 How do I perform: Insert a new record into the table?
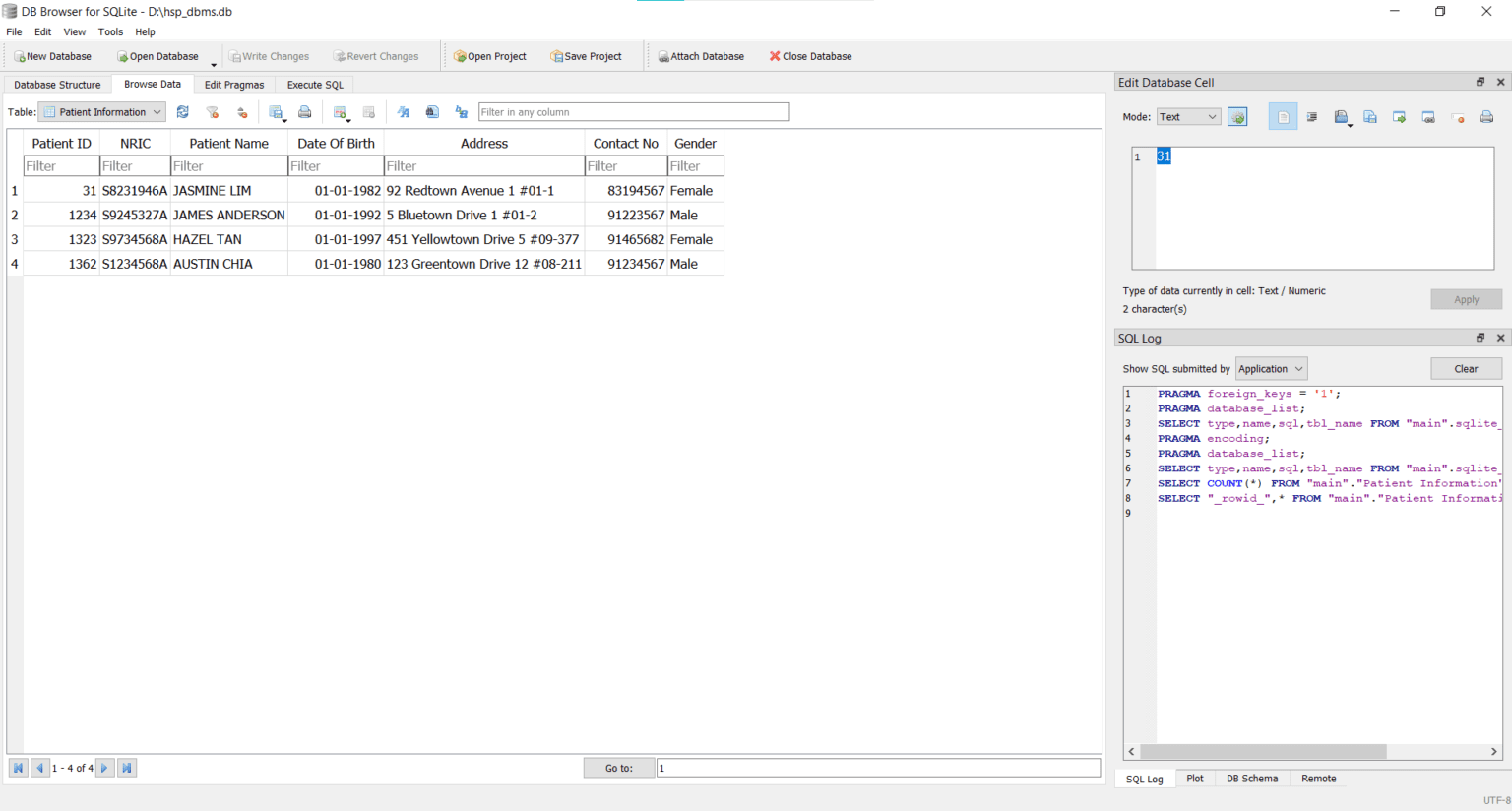[338, 111]
